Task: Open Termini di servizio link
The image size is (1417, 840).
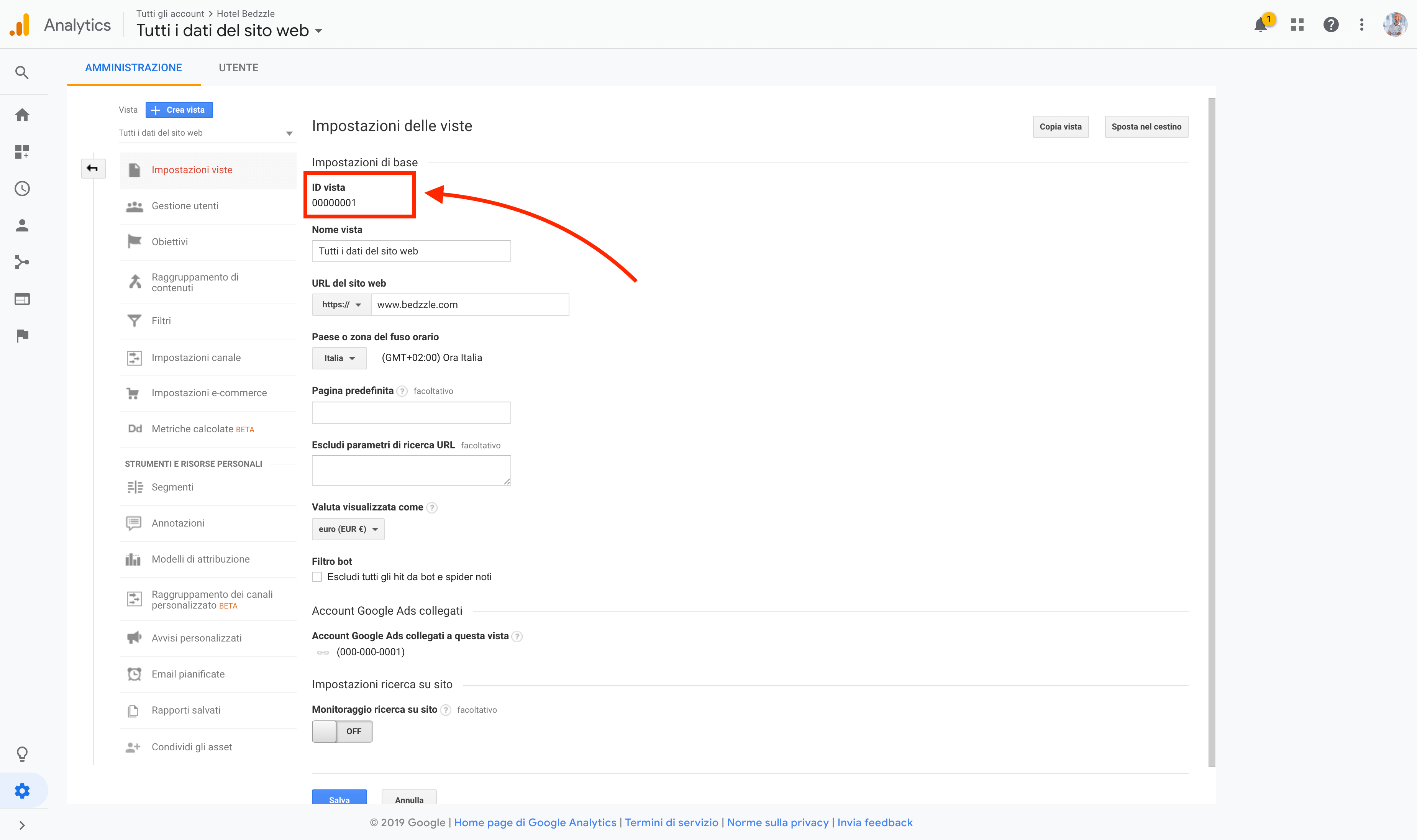Action: 672,822
